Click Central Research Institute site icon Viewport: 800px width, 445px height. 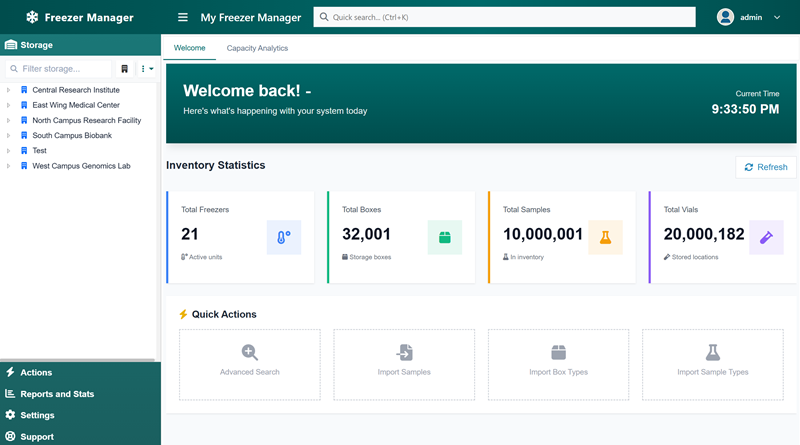[24, 90]
